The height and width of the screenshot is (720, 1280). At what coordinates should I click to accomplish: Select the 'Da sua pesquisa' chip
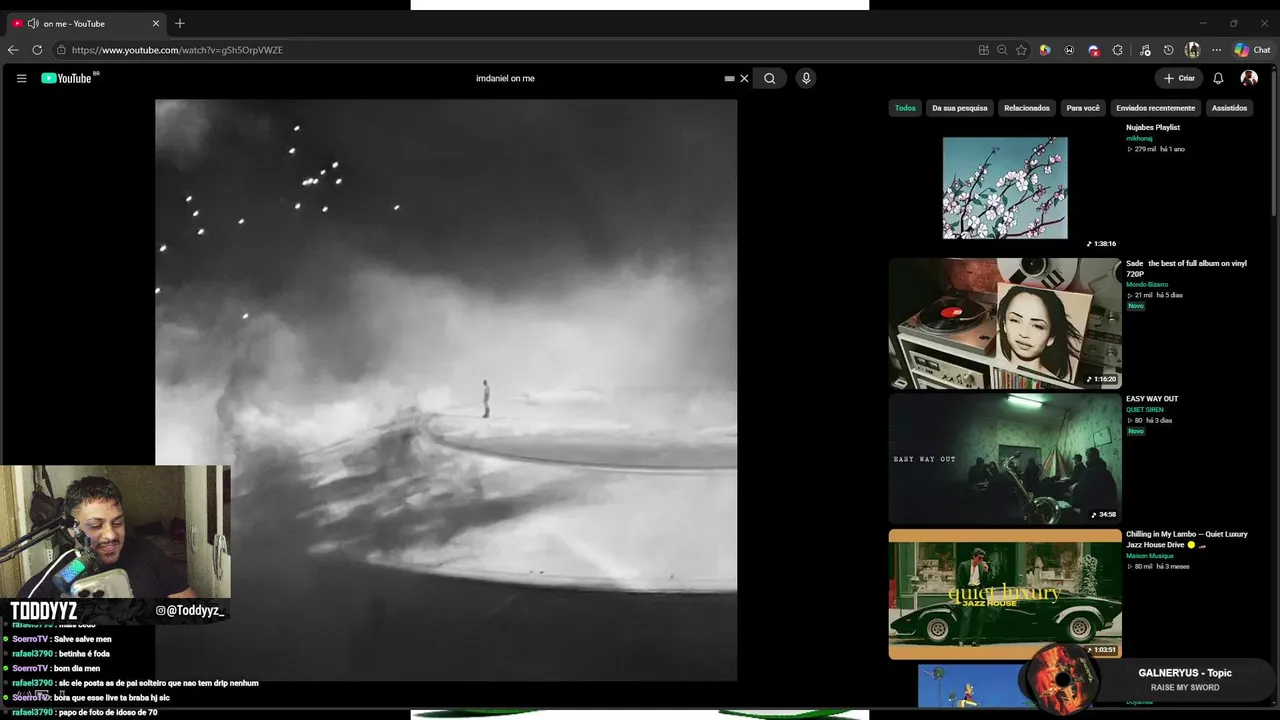[x=960, y=108]
